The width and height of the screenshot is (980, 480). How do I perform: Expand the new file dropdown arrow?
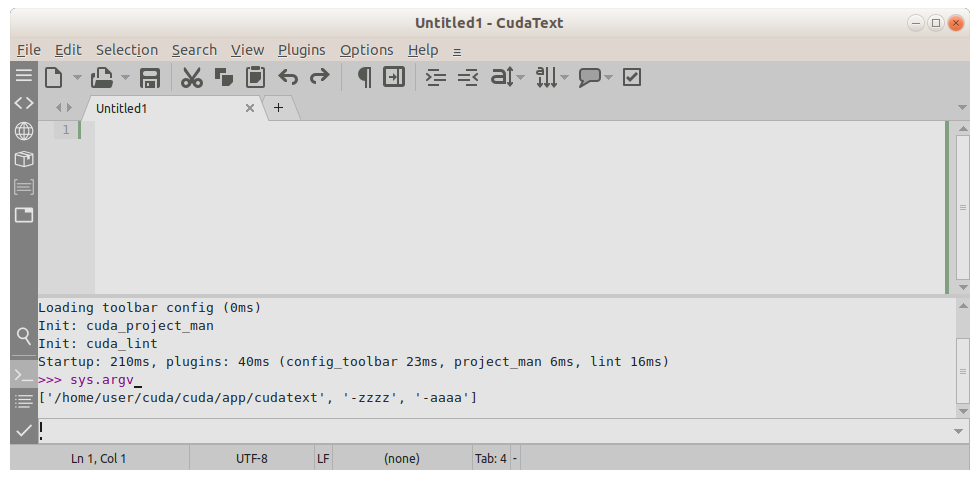(78, 78)
